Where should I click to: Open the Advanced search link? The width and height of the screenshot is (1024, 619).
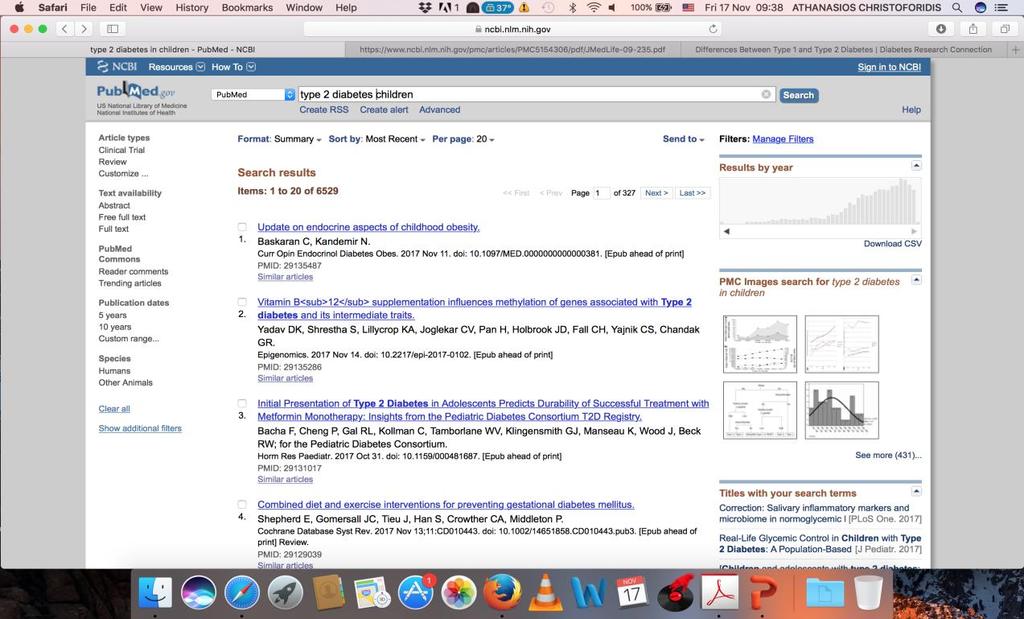440,110
